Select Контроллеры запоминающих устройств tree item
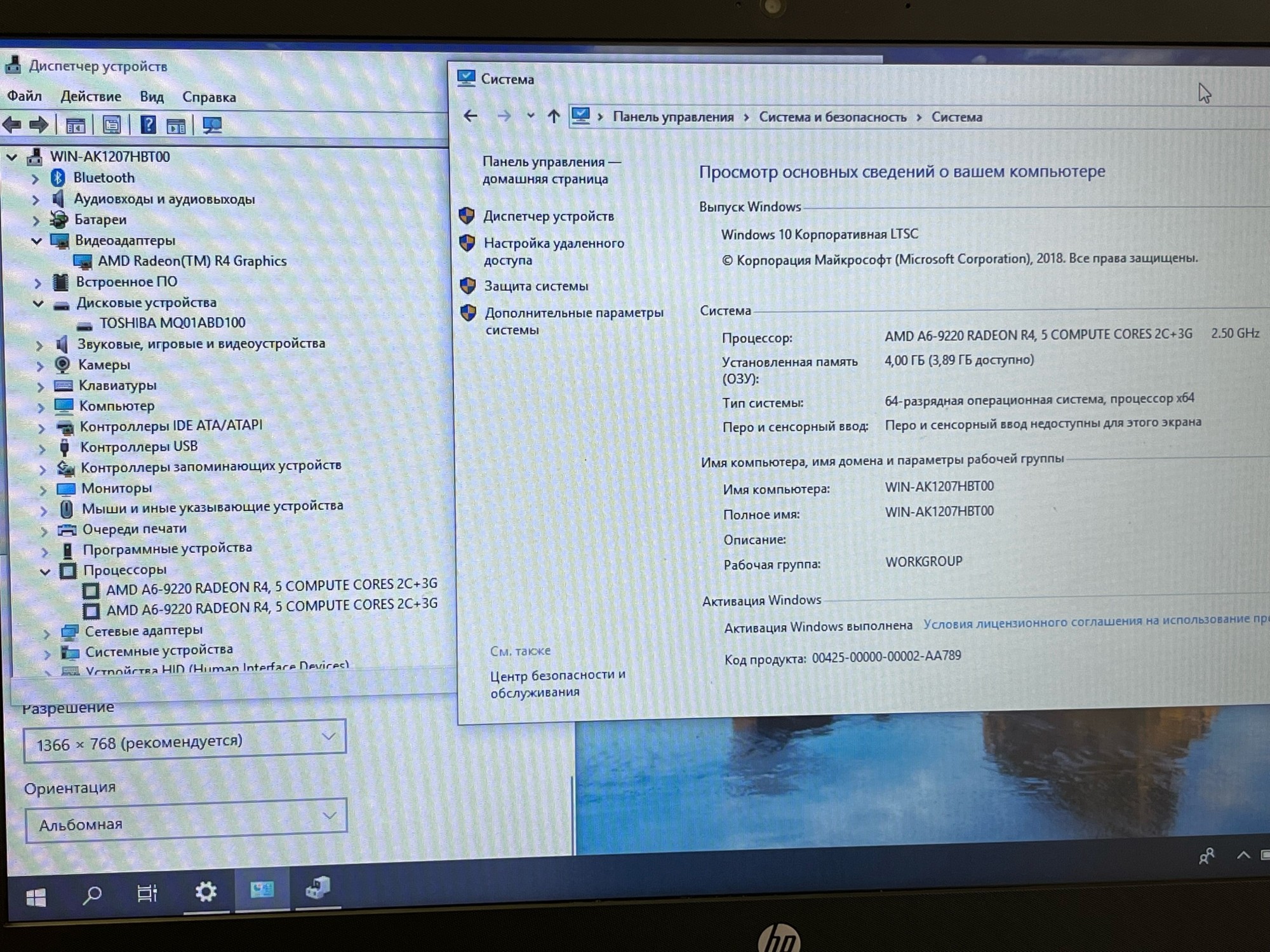The height and width of the screenshot is (952, 1270). tap(211, 466)
